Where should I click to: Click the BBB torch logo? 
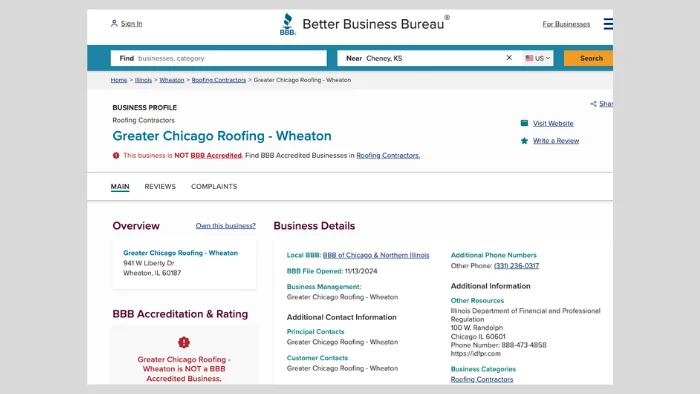coord(288,24)
